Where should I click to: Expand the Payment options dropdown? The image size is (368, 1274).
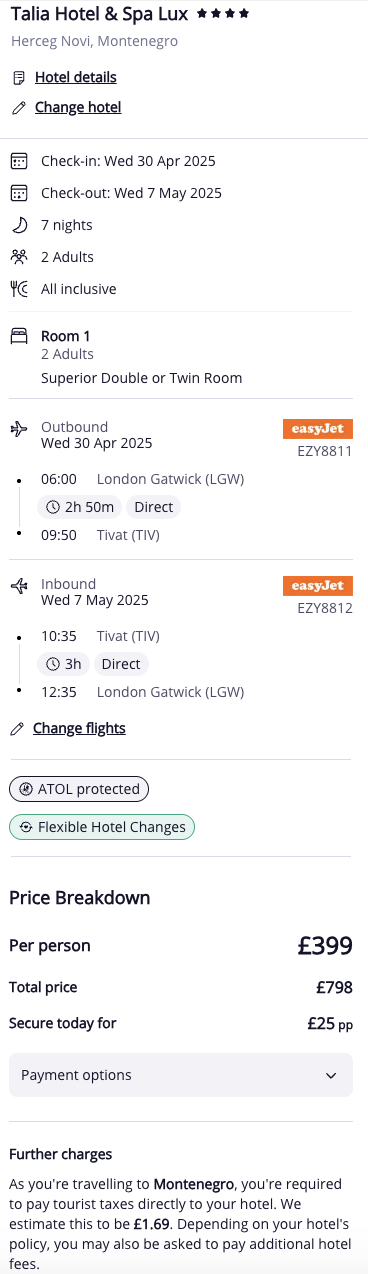click(x=181, y=1075)
